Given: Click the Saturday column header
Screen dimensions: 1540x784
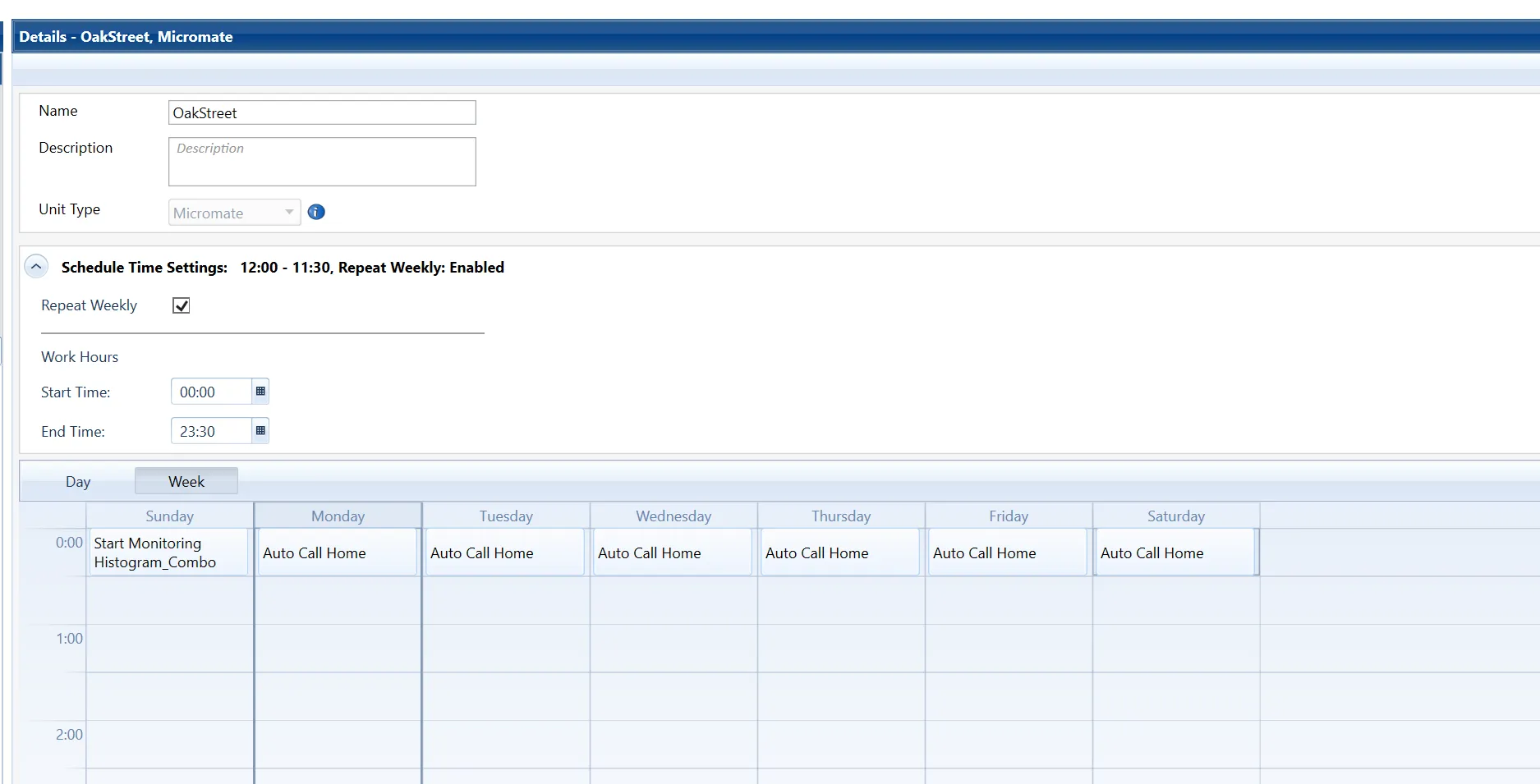Looking at the screenshot, I should click(1176, 516).
